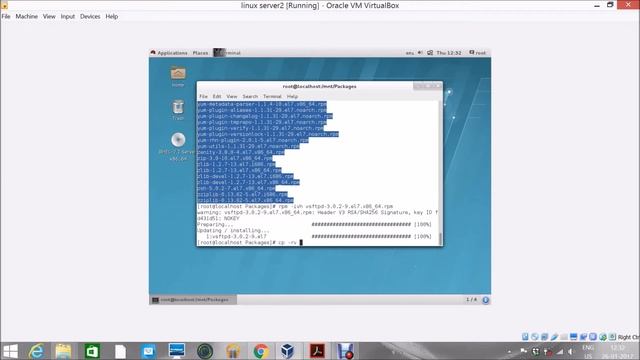This screenshot has height=360, width=640.
Task: Open the GNOME Places menu
Action: [x=200, y=53]
